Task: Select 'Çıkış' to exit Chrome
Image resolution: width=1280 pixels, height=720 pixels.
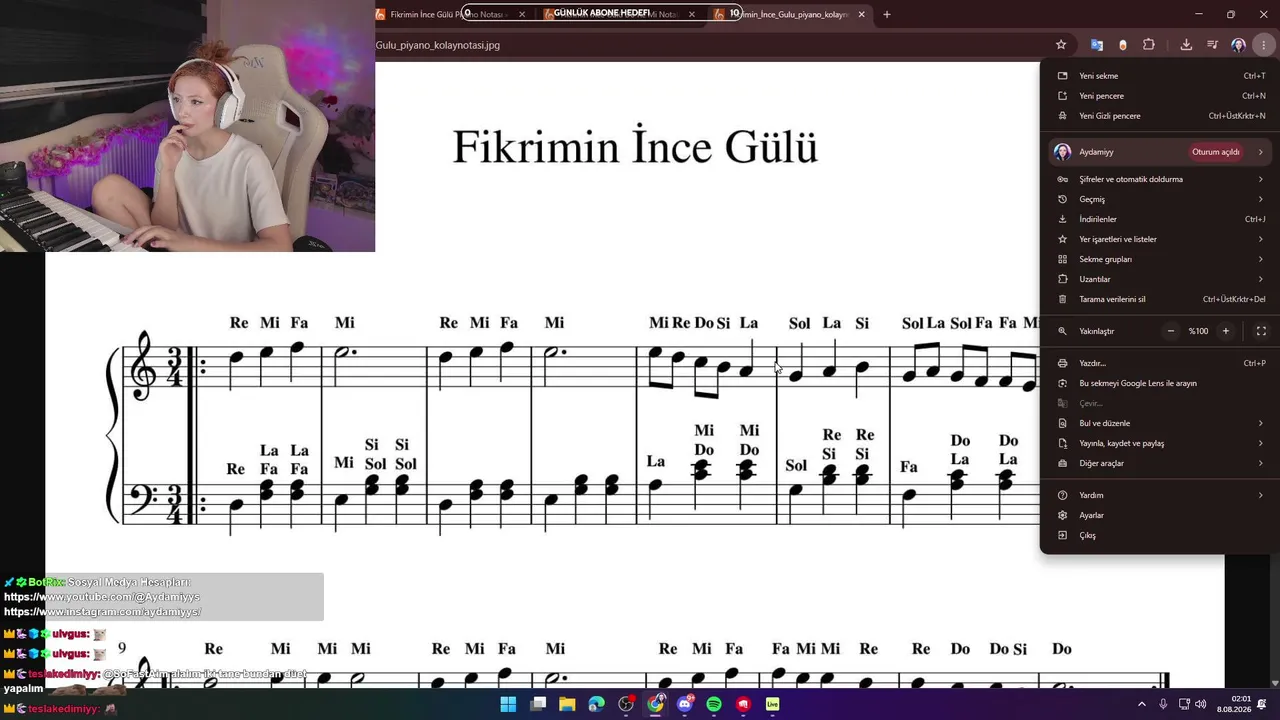Action: pyautogui.click(x=1161, y=535)
